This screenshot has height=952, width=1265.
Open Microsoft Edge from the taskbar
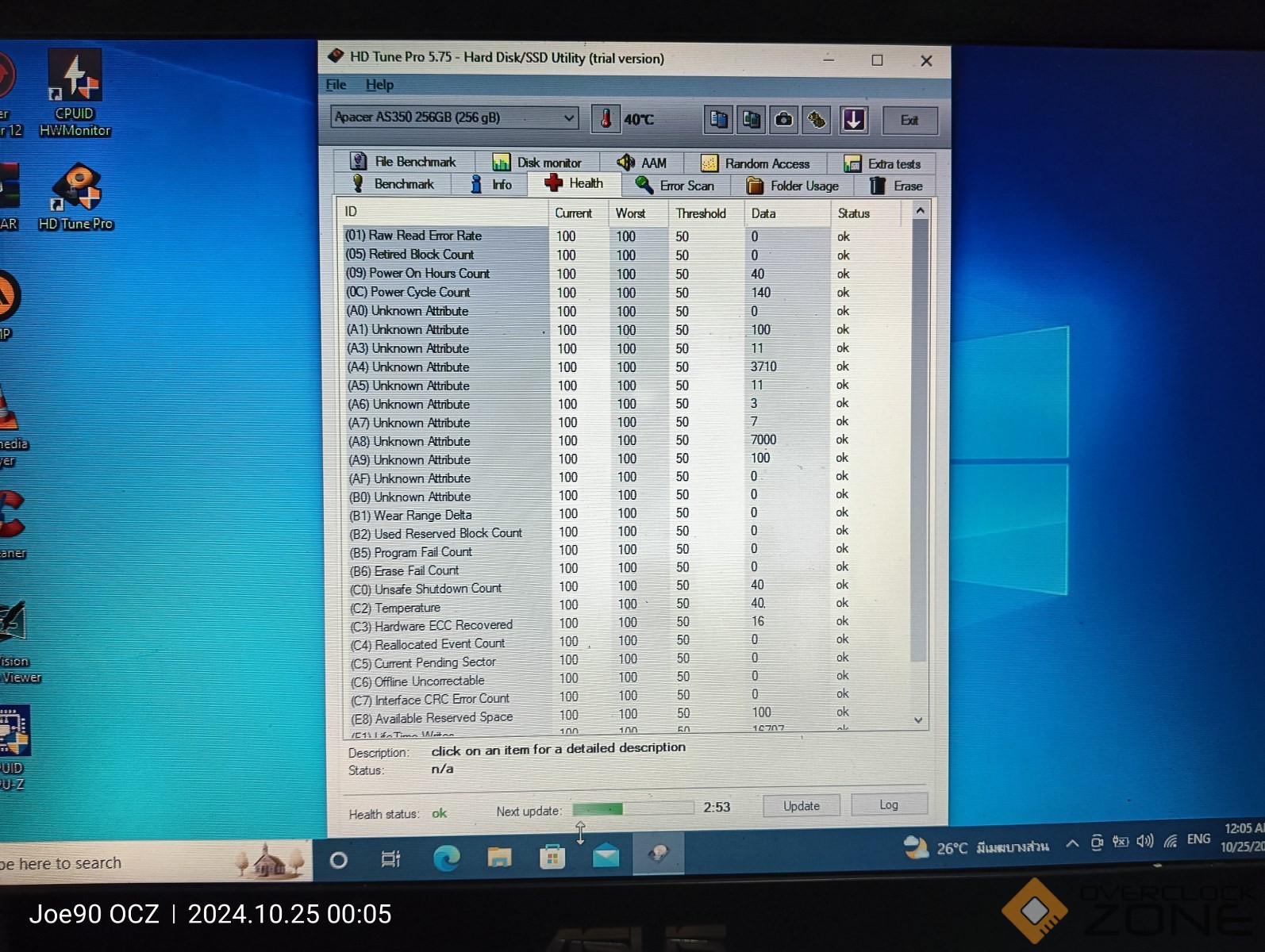[446, 858]
